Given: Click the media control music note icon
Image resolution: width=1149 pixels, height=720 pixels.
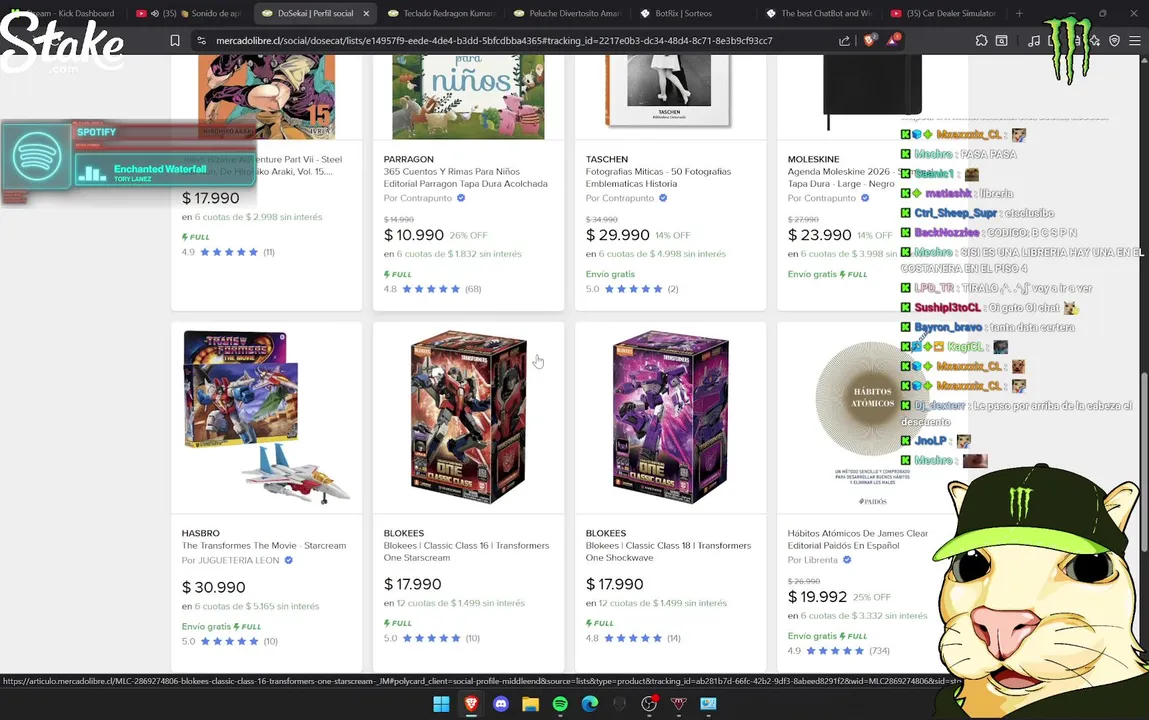Looking at the screenshot, I should point(1033,41).
